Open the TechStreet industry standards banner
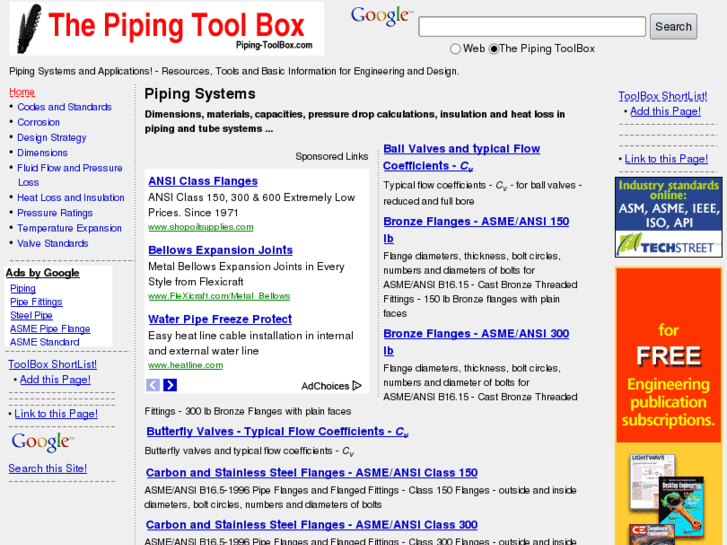This screenshot has width=727, height=545. point(669,217)
